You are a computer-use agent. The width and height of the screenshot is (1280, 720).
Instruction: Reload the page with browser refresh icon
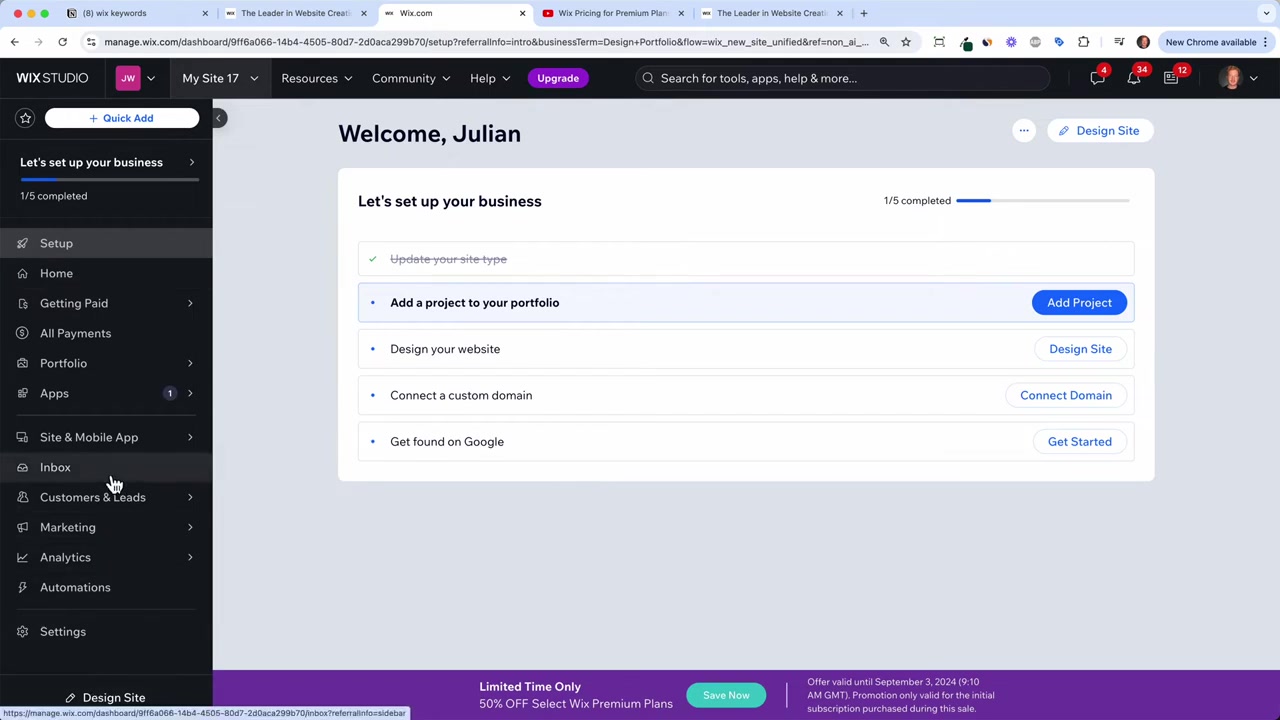click(x=62, y=42)
